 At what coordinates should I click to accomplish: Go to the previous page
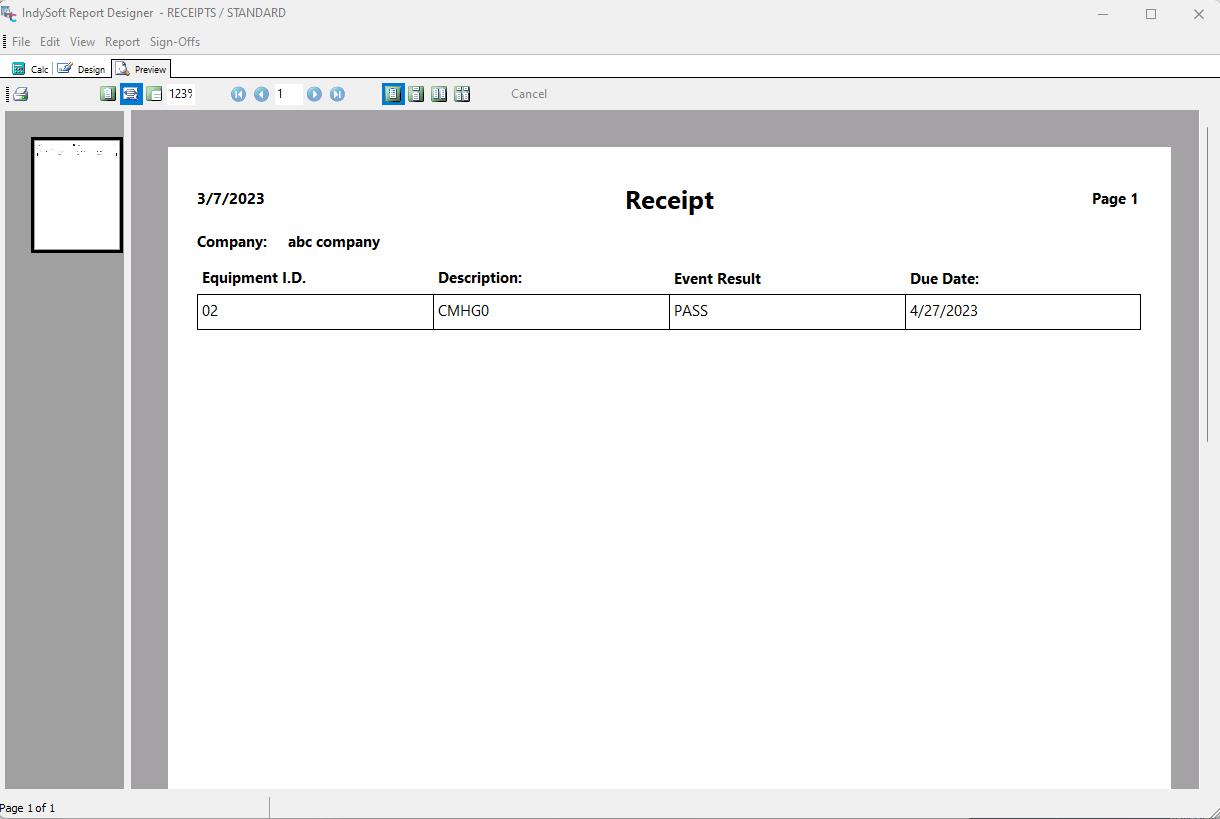point(261,94)
